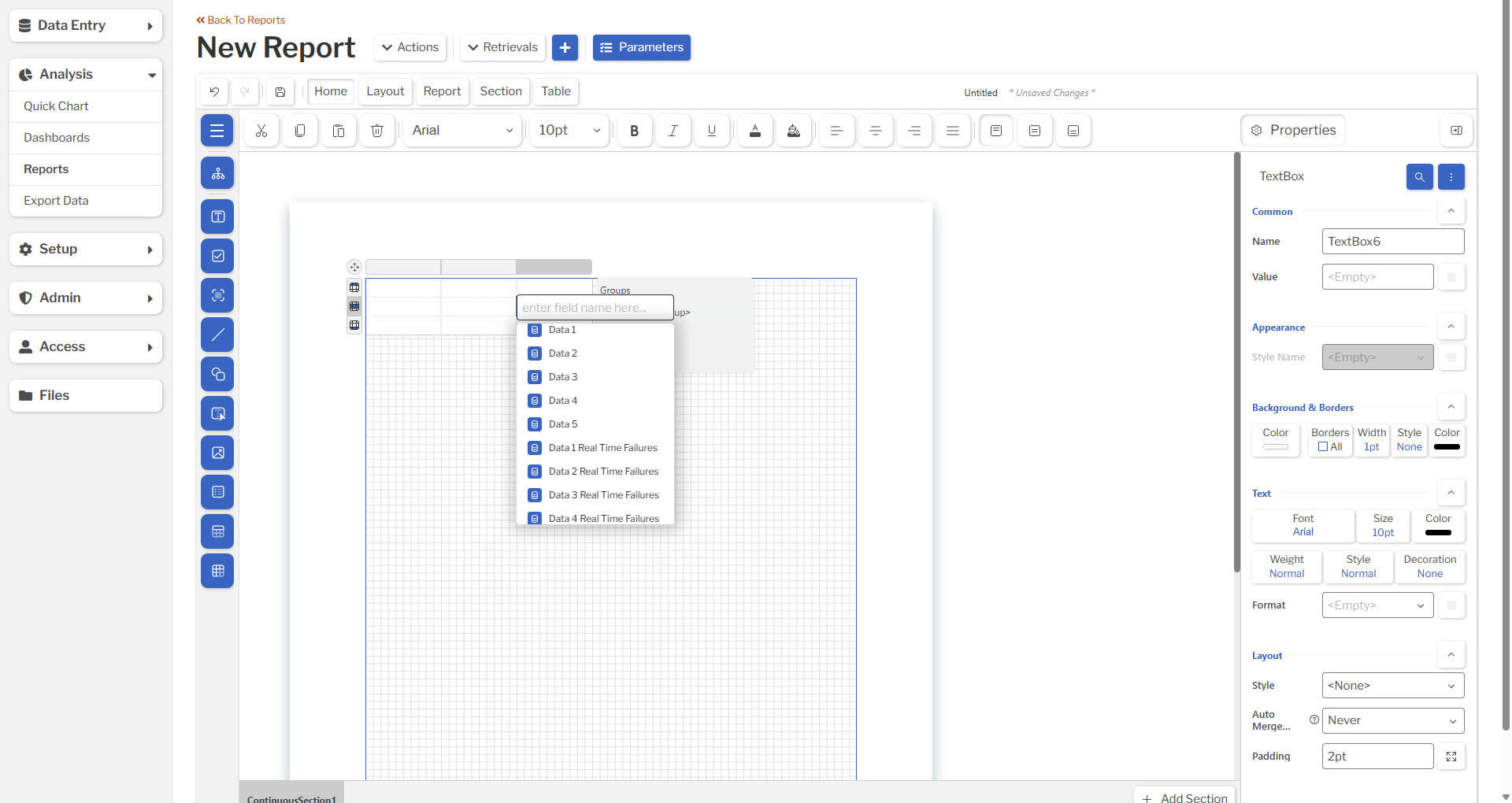
Task: Click the Cut scissors icon
Action: (261, 131)
